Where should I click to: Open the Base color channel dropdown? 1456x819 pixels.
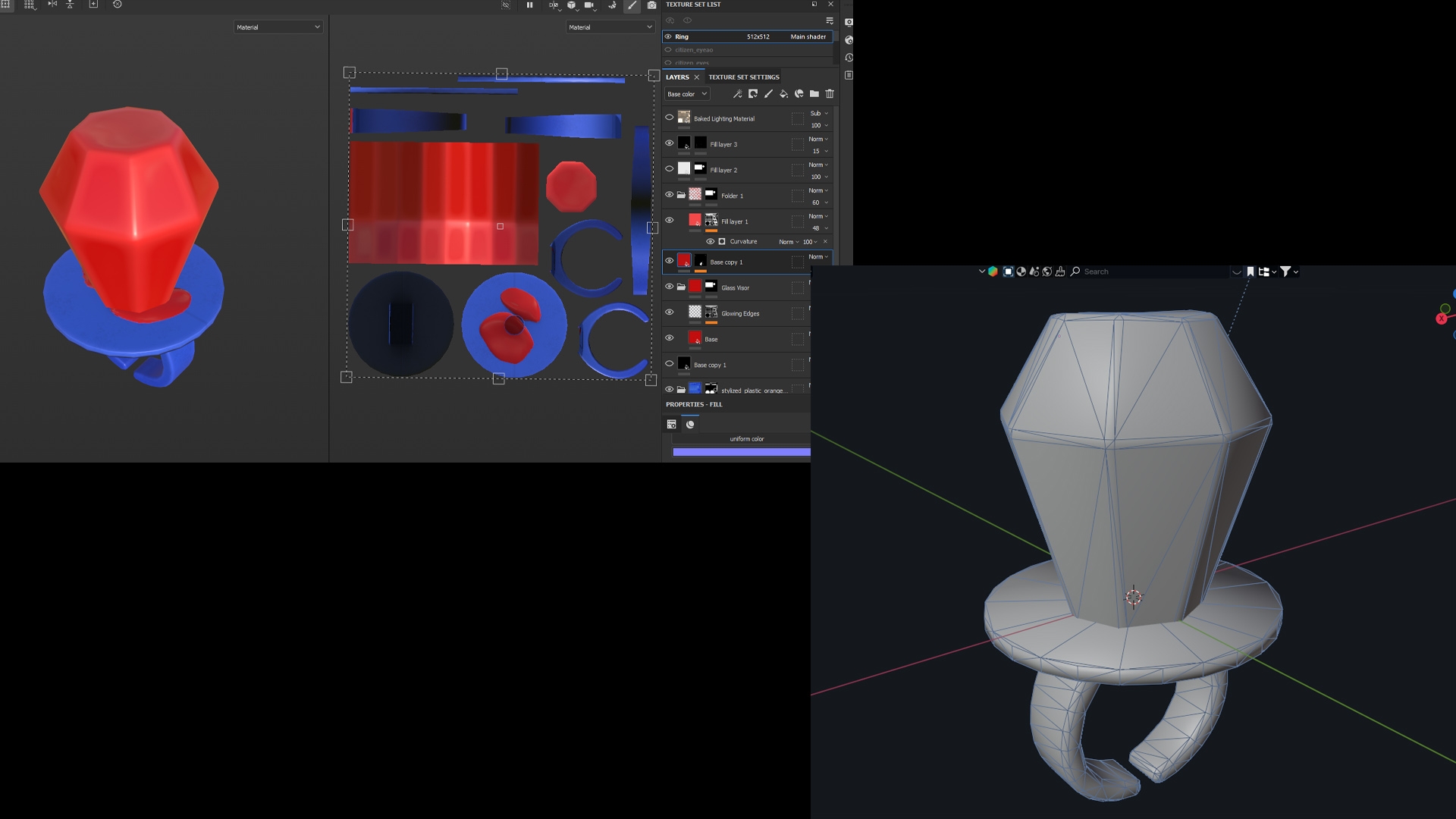[x=687, y=94]
